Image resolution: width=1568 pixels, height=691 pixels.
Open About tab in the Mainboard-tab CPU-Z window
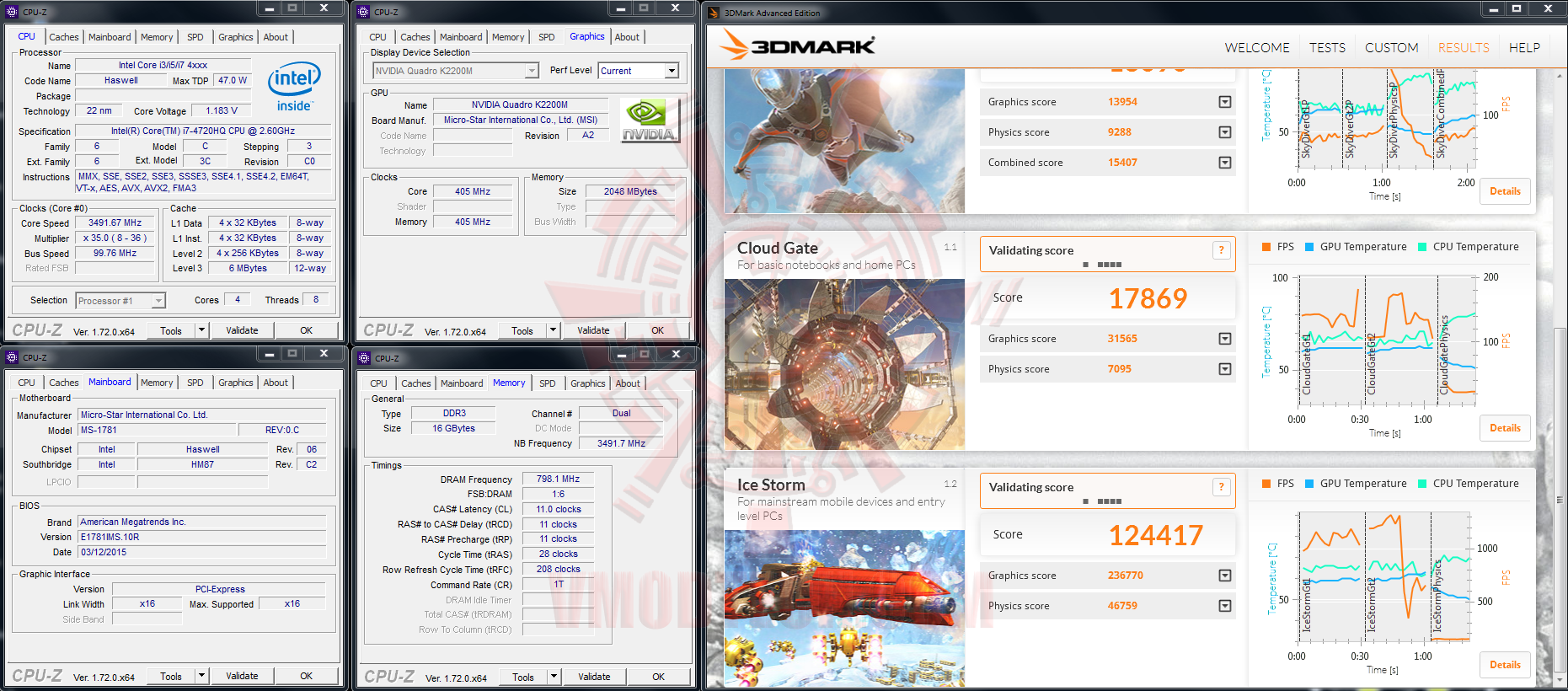point(276,383)
